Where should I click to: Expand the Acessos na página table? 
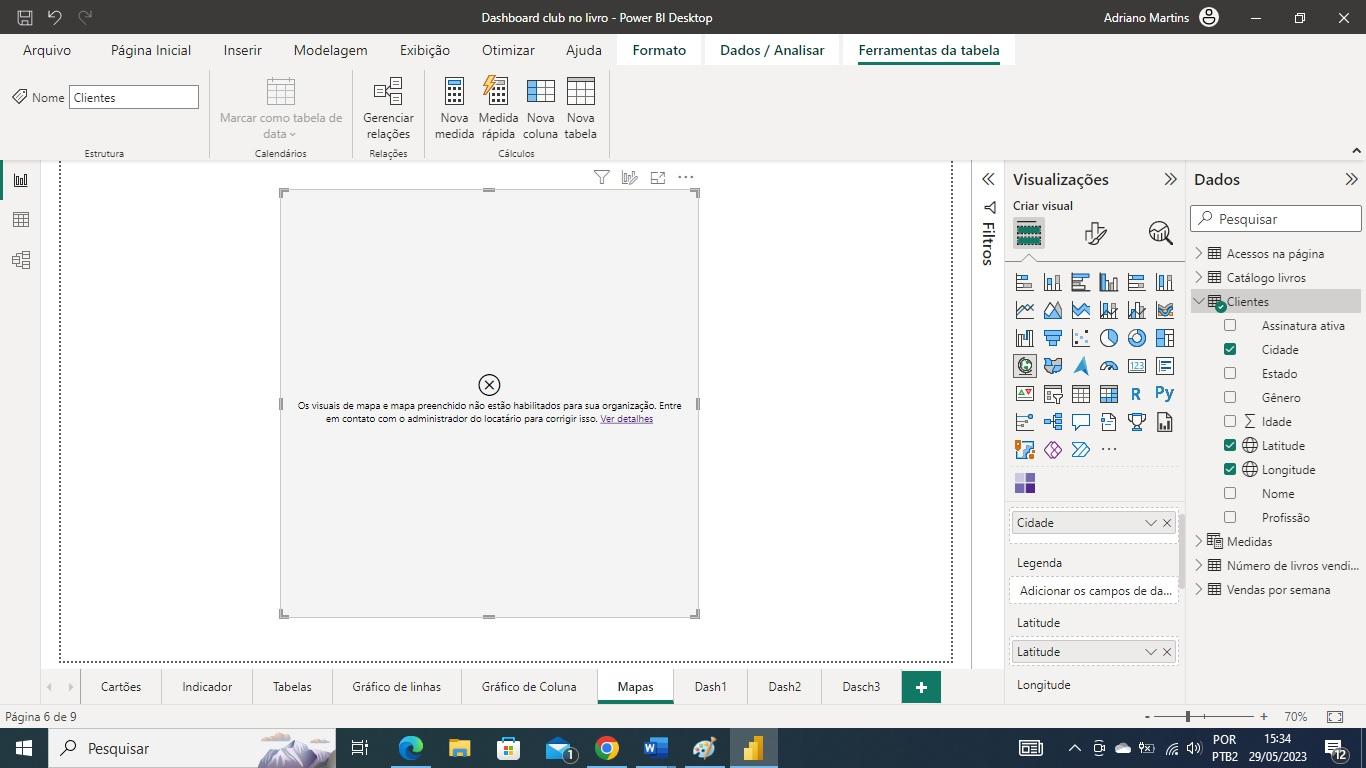pyautogui.click(x=1199, y=253)
